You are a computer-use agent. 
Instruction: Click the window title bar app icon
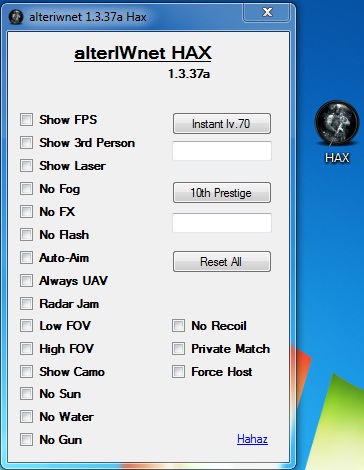[x=16, y=17]
